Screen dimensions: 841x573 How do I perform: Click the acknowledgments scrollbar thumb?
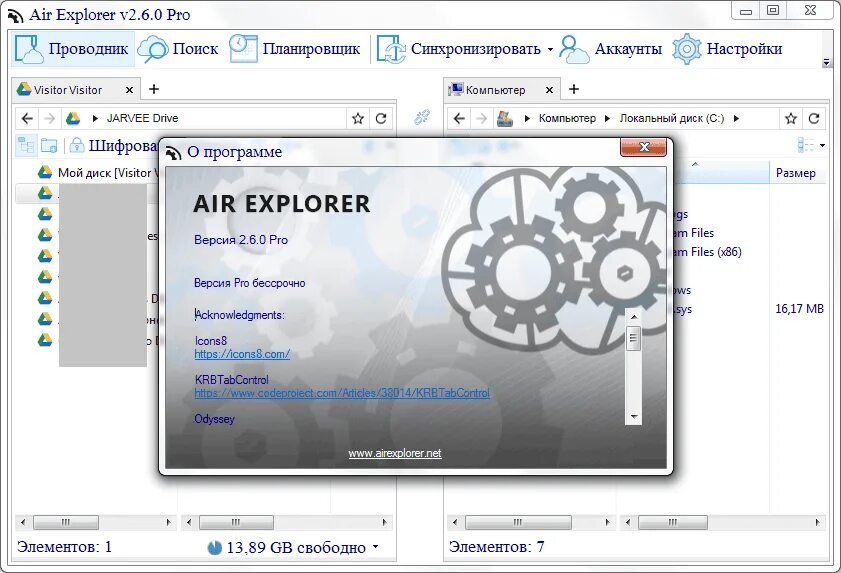tap(633, 338)
